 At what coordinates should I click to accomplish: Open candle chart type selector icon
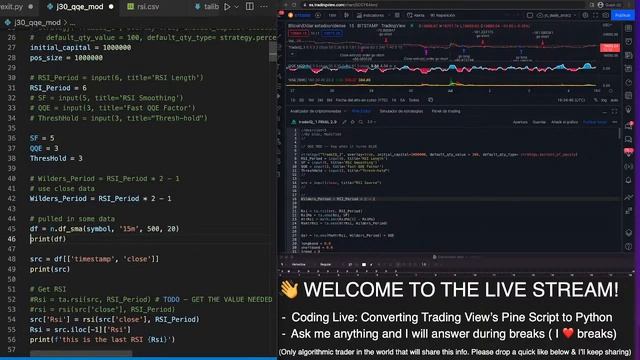tap(347, 15)
